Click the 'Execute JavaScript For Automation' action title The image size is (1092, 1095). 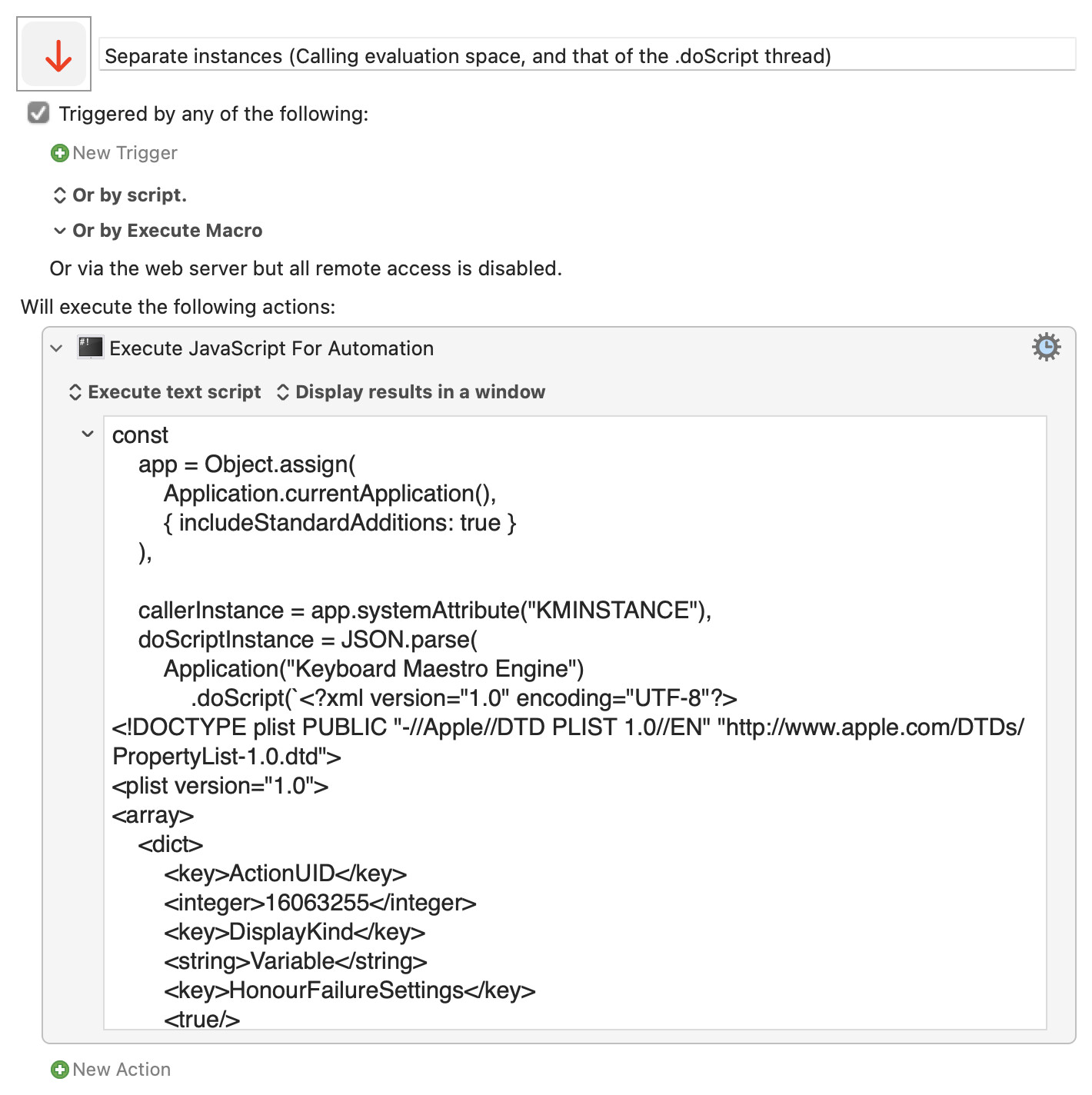271,348
